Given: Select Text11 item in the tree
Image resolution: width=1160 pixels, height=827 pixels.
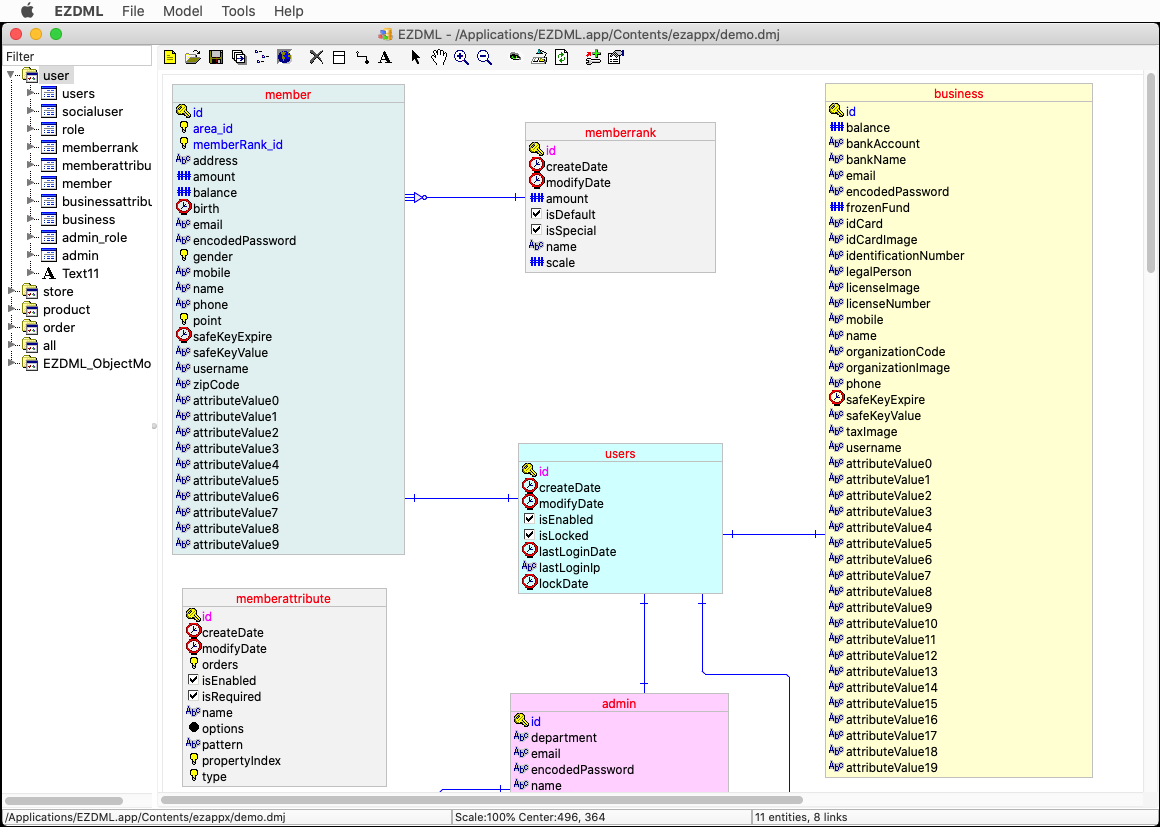Looking at the screenshot, I should pyautogui.click(x=81, y=273).
